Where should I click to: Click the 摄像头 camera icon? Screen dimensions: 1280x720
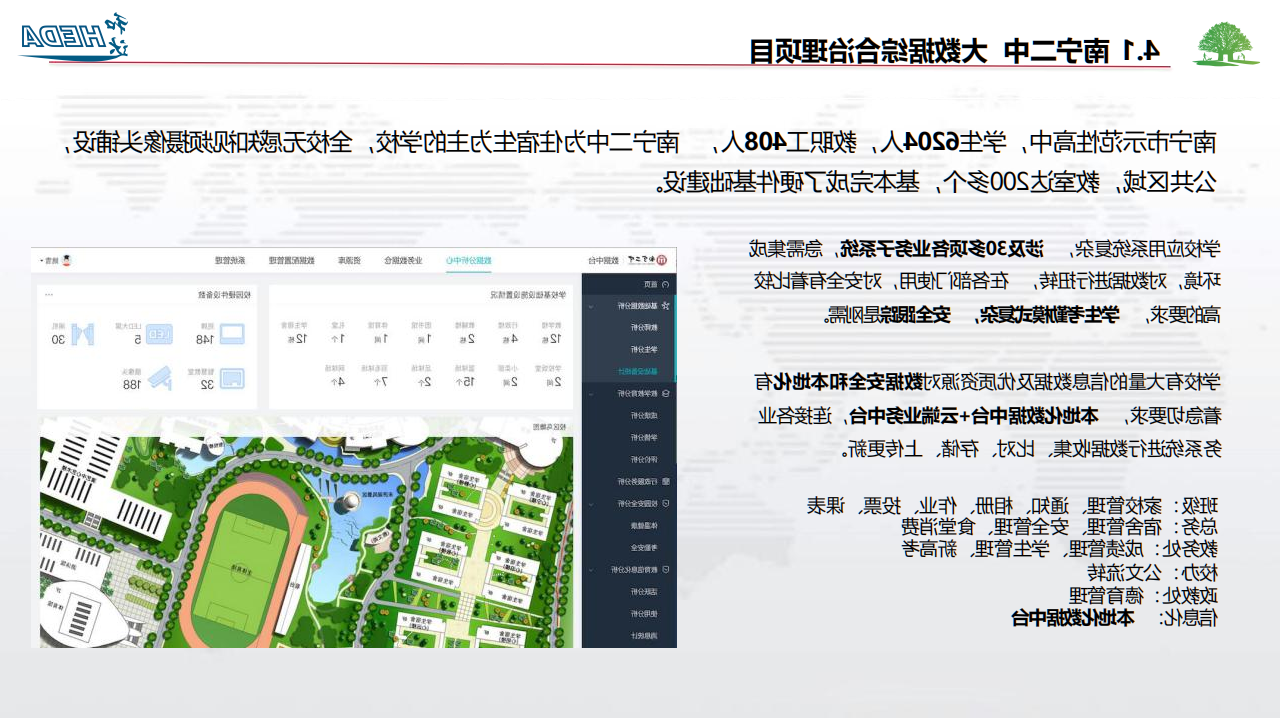[x=160, y=378]
